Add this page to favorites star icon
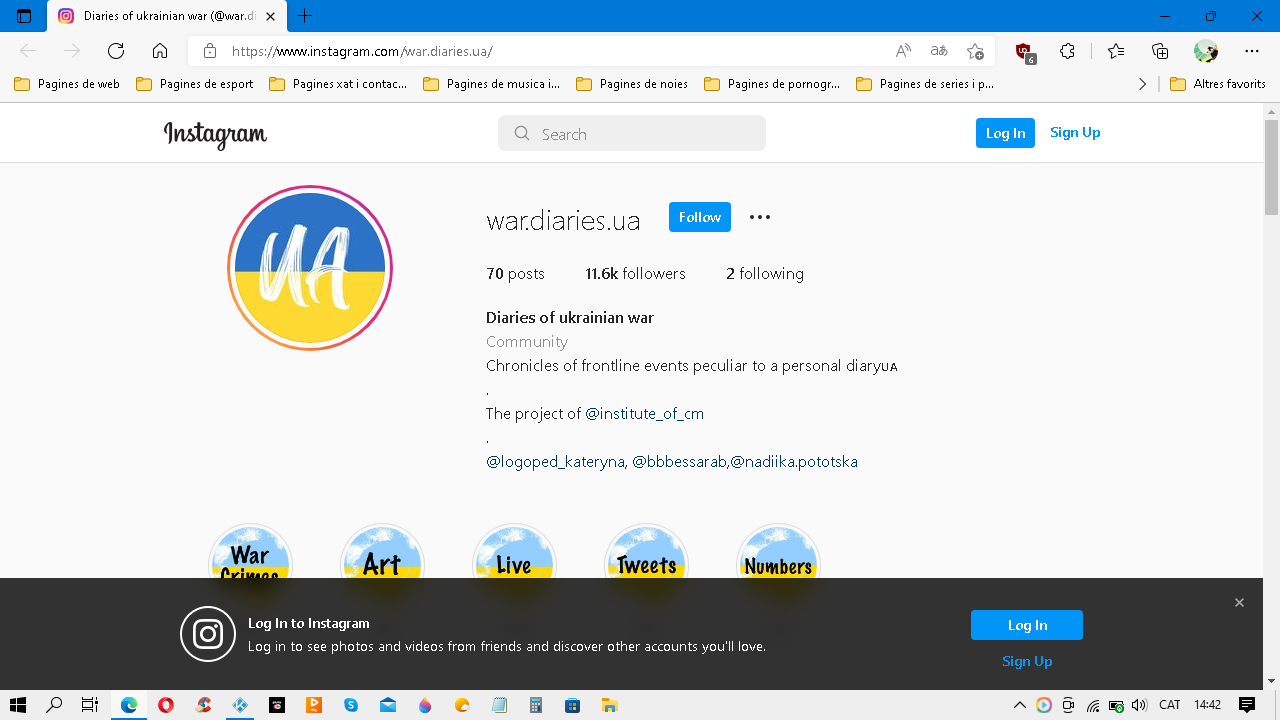This screenshot has height=720, width=1280. click(x=975, y=51)
